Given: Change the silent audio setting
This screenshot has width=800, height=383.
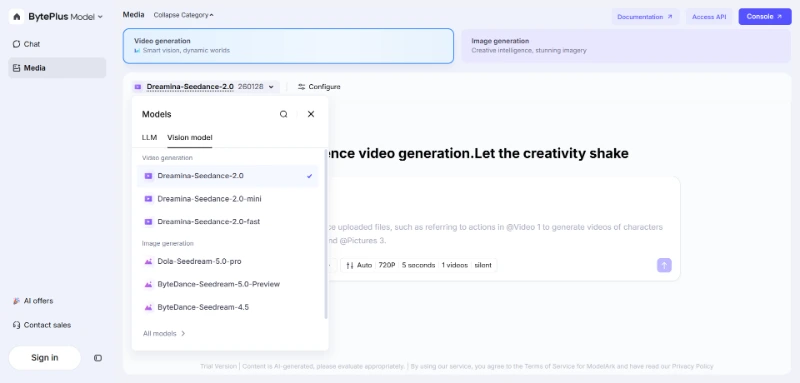Looking at the screenshot, I should (483, 265).
